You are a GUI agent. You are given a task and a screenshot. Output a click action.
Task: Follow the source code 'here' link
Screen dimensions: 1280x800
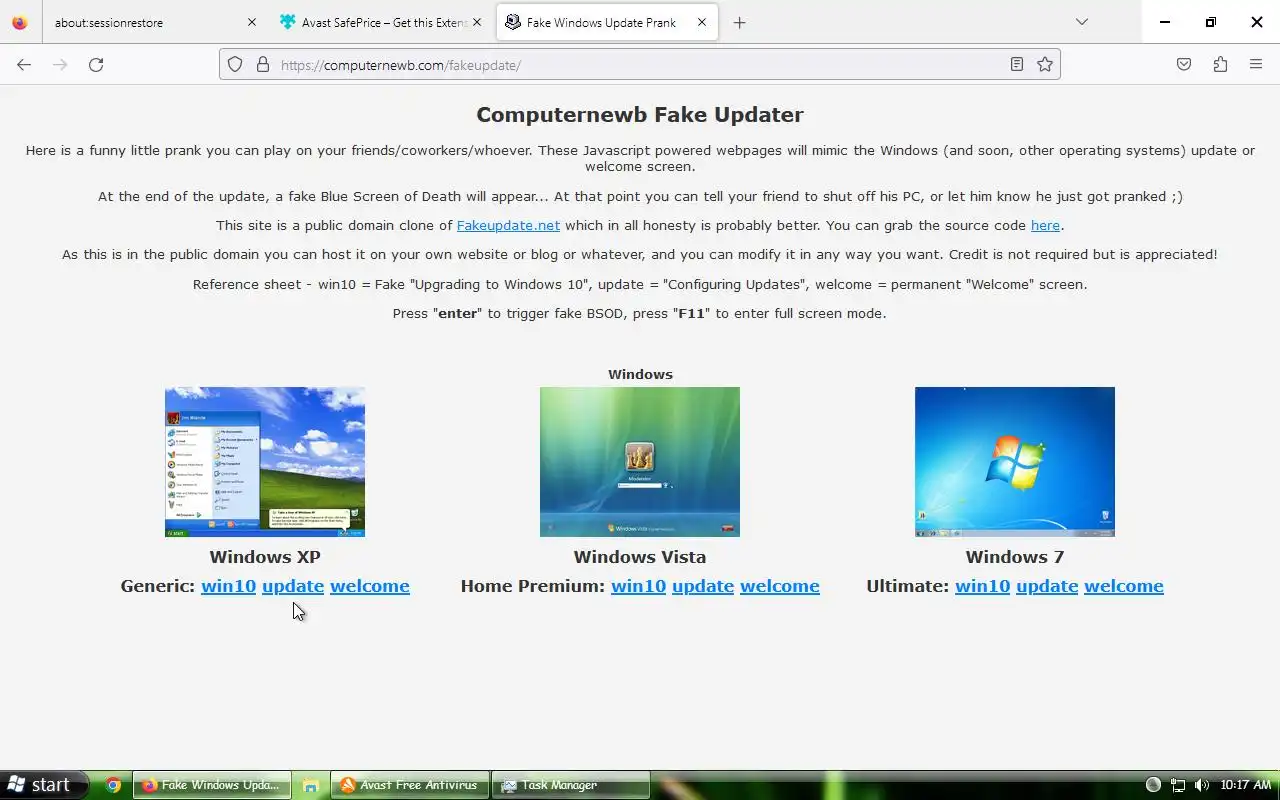click(x=1045, y=226)
